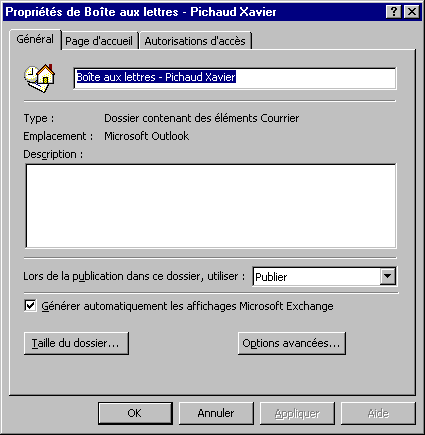Confirm with the OK button

pos(135,413)
